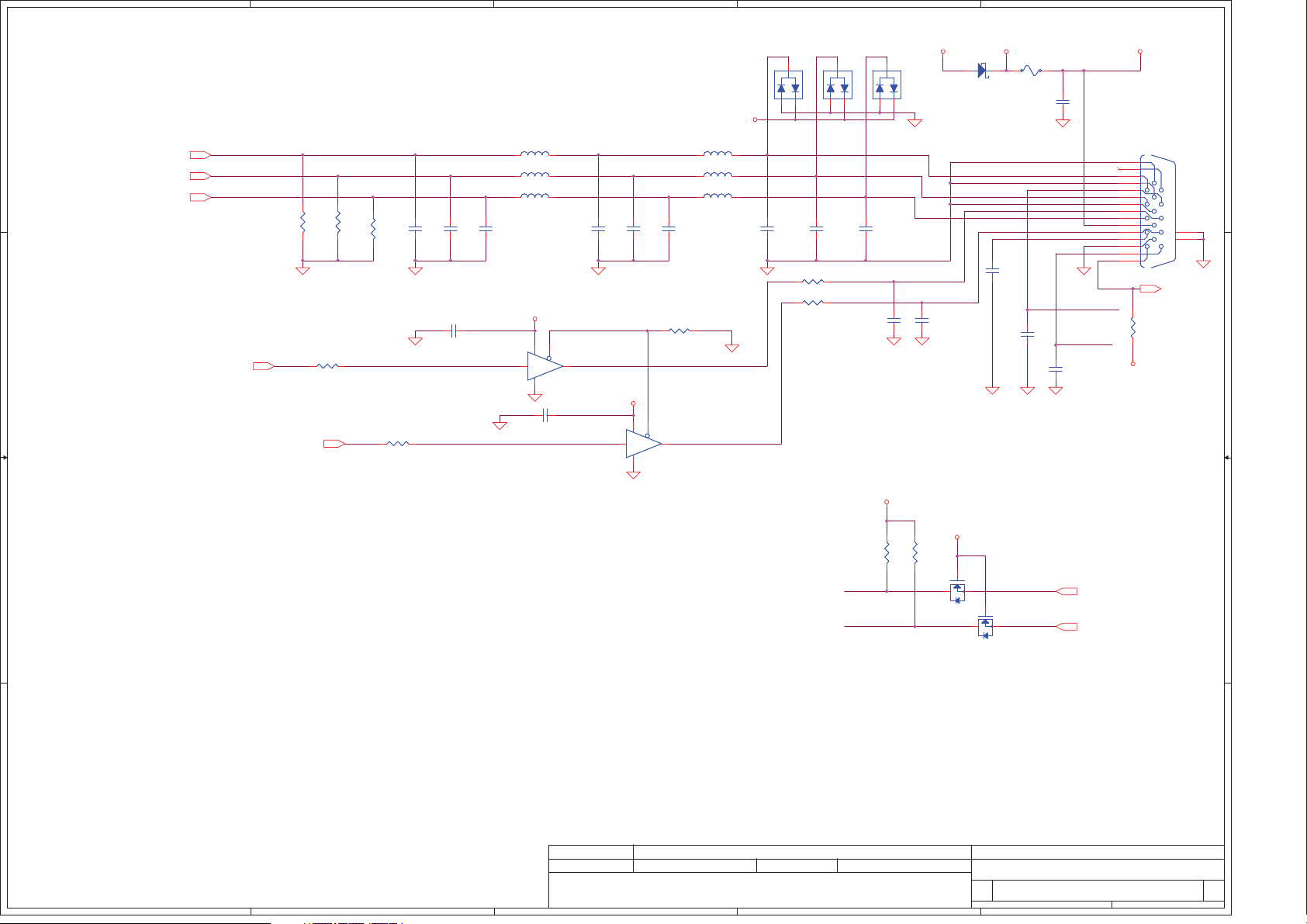This screenshot has height=924, width=1307.
Task: Select the upper buffer amplifier triangle
Action: tap(545, 366)
